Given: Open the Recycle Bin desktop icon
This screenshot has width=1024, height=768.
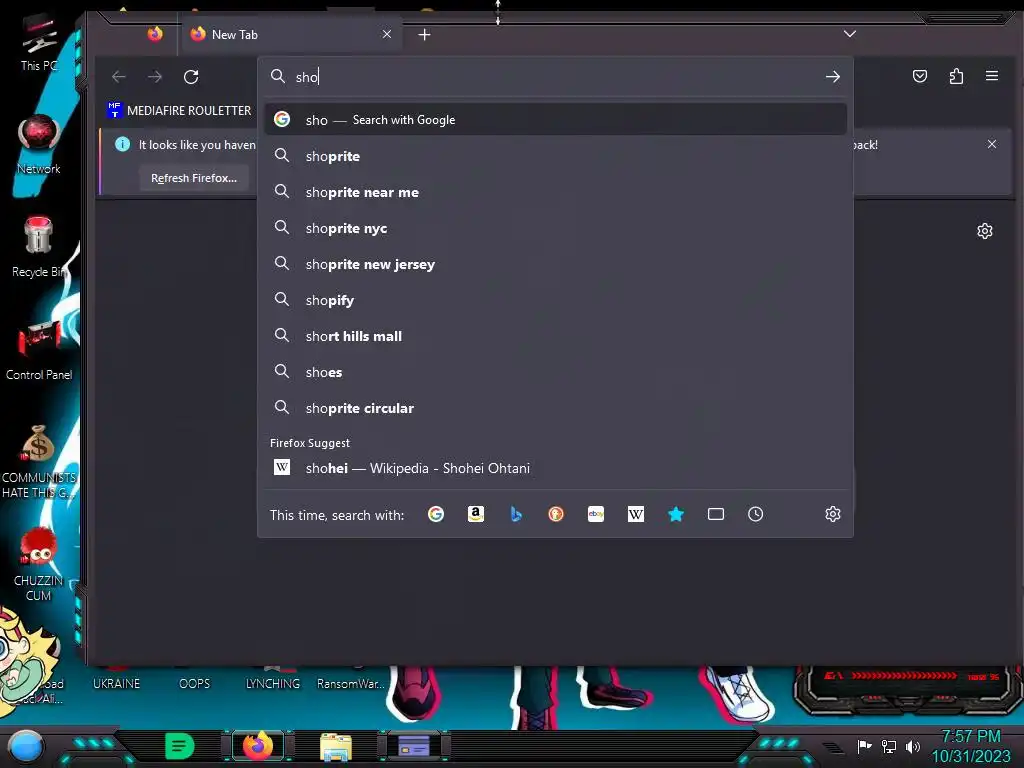Looking at the screenshot, I should tap(39, 247).
